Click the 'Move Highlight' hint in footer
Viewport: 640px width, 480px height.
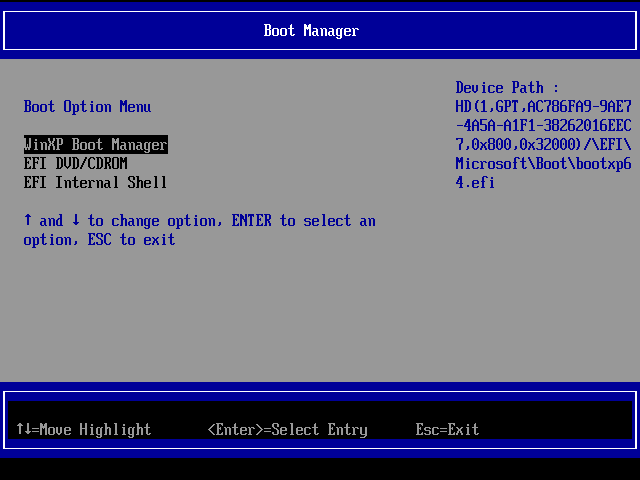84,429
